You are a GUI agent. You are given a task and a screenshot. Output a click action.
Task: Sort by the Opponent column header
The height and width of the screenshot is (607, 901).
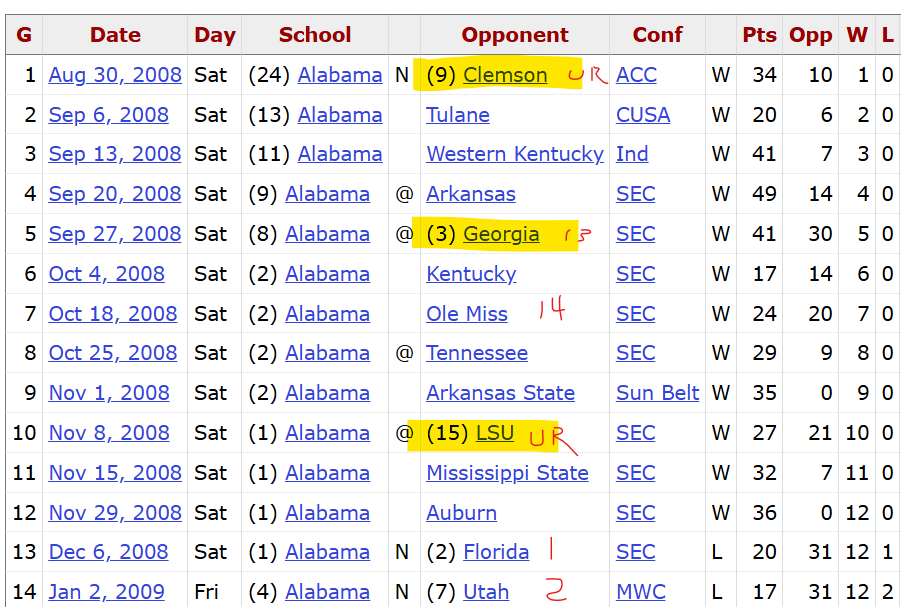coord(515,35)
